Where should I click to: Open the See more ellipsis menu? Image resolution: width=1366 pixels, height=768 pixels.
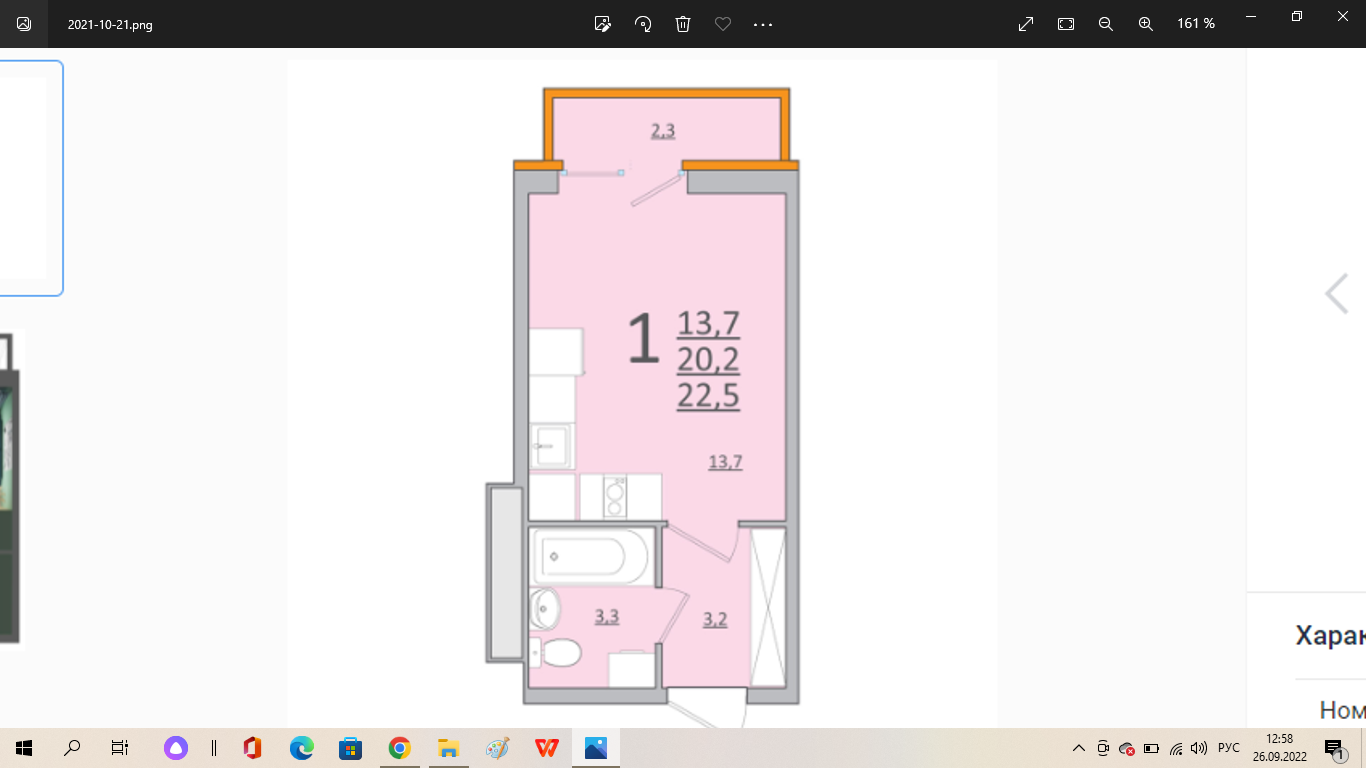pos(763,24)
